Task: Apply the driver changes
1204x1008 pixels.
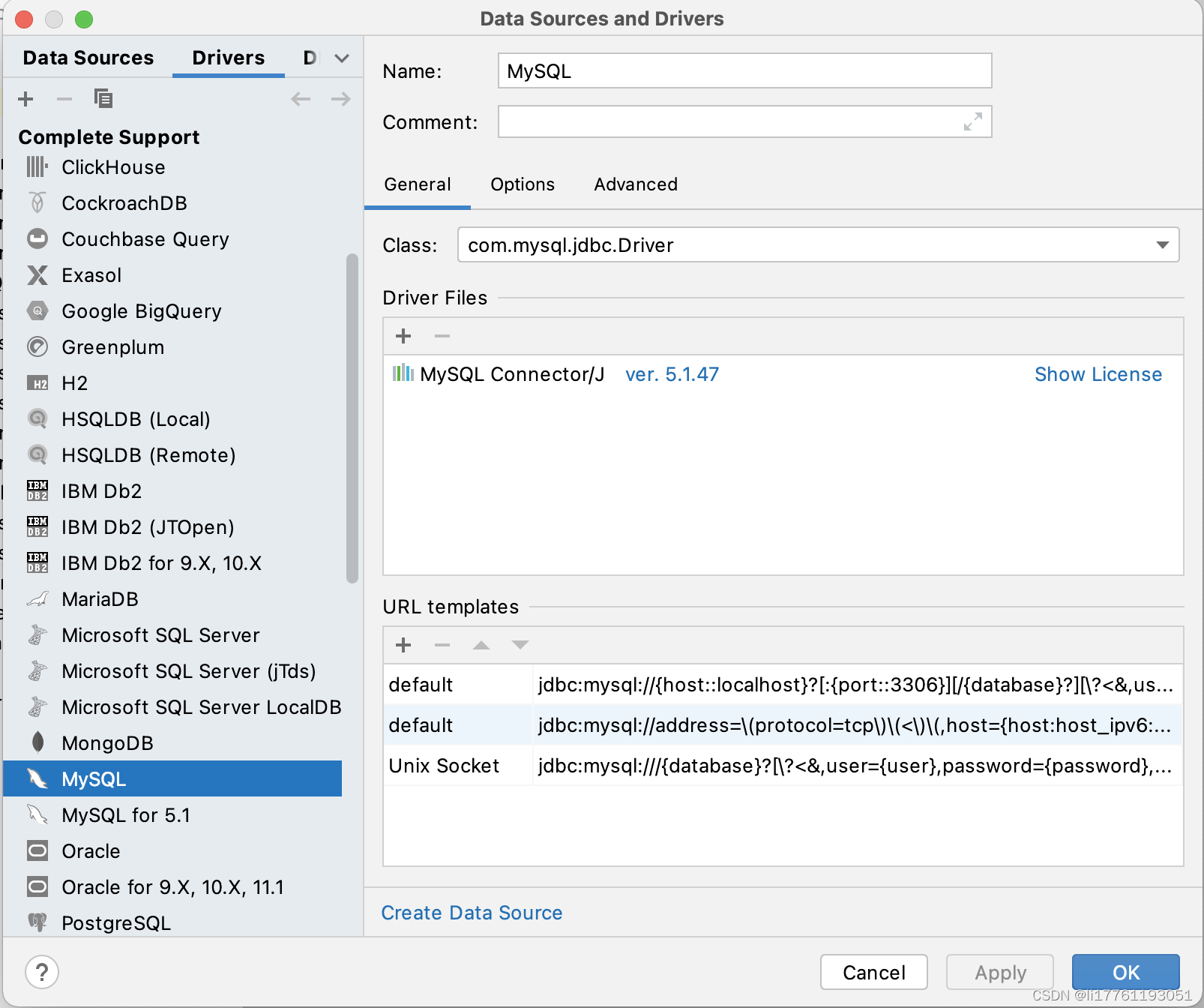Action: coord(999,972)
